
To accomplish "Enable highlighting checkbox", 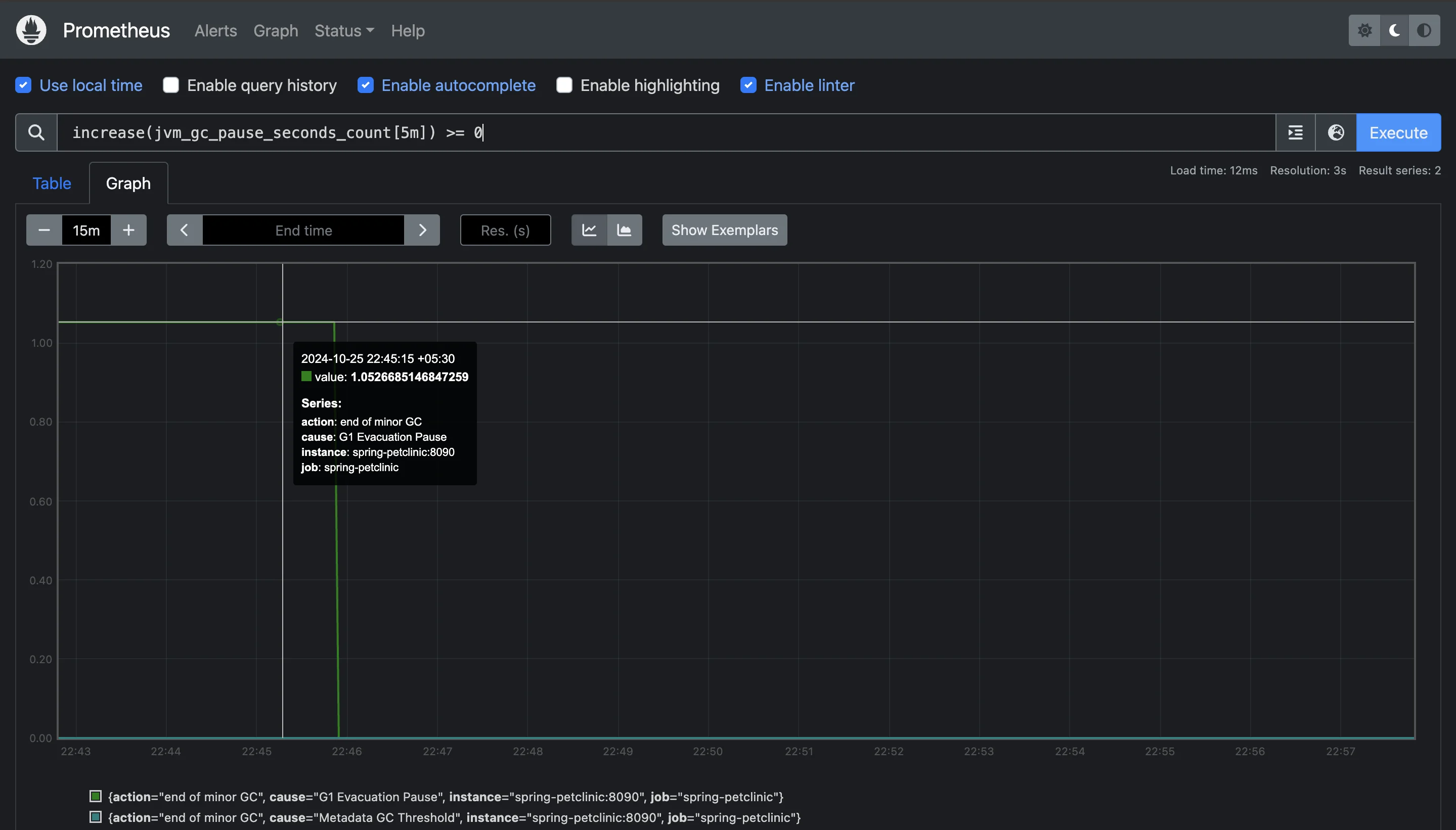I will [564, 85].
